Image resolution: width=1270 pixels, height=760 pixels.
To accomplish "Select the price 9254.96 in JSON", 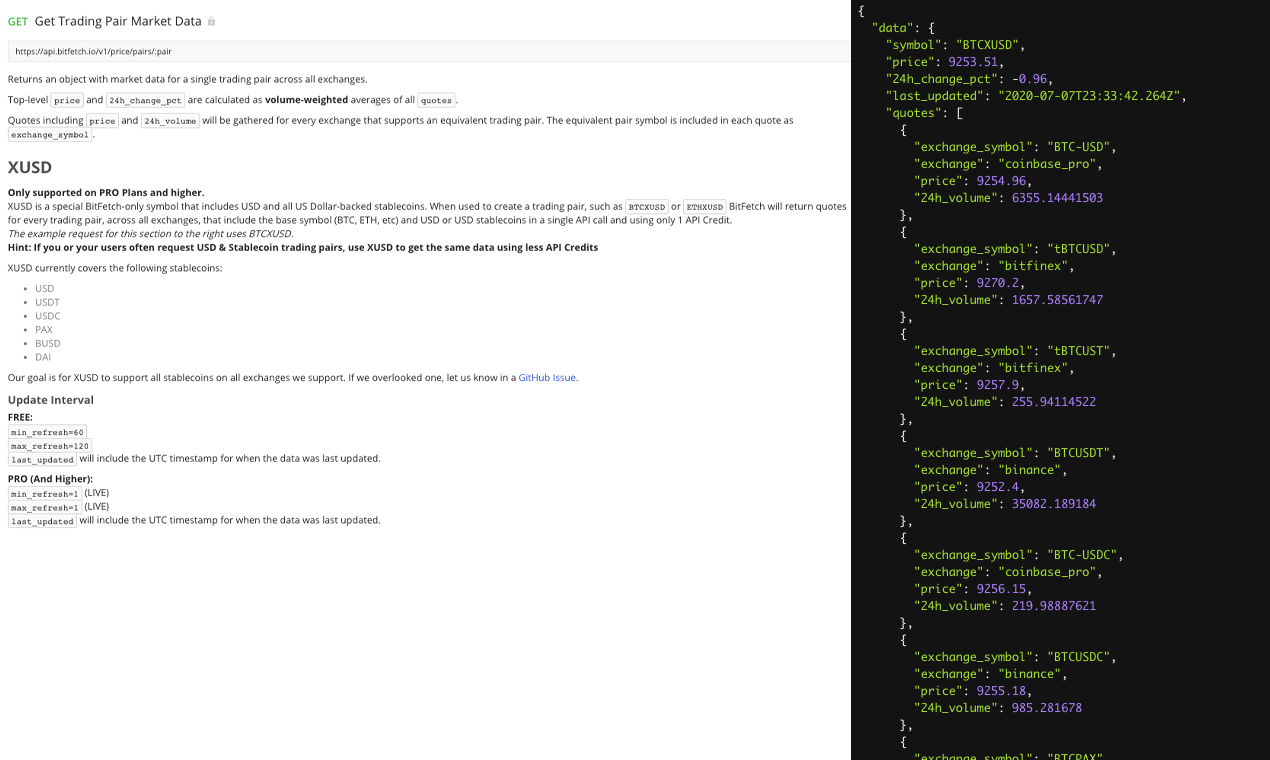I will pos(1004,181).
